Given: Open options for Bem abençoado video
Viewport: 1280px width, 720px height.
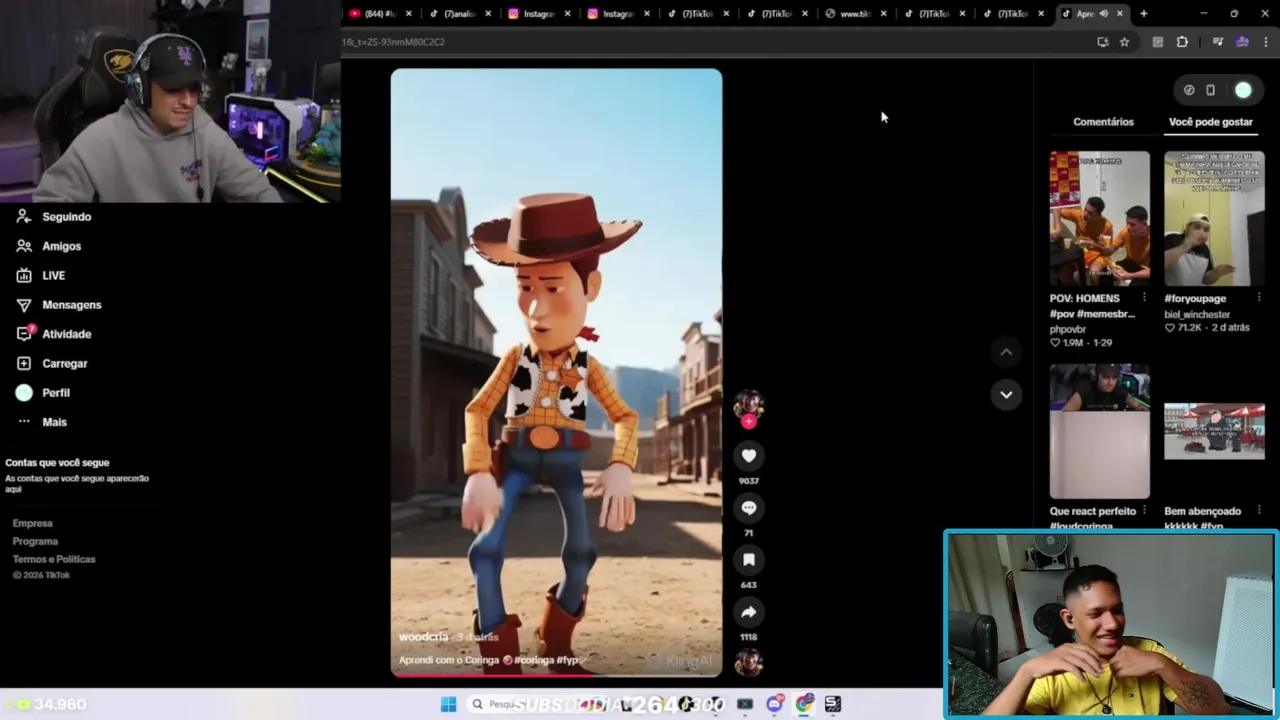Looking at the screenshot, I should tap(1259, 511).
